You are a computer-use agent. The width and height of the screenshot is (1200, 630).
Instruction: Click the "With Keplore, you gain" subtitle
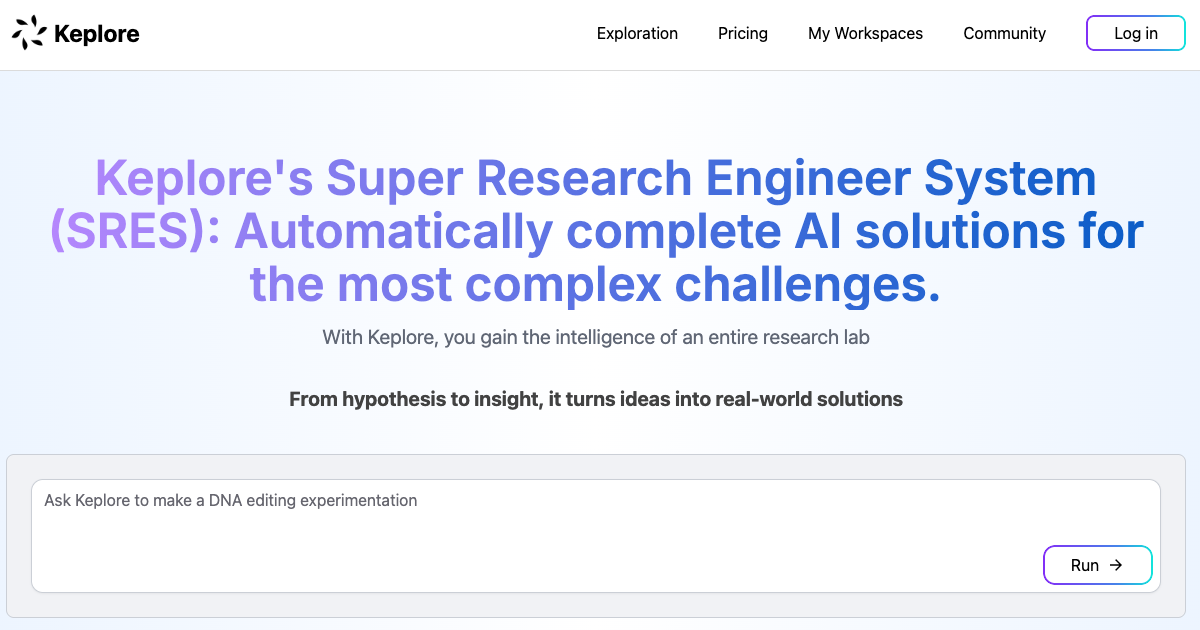coord(420,337)
